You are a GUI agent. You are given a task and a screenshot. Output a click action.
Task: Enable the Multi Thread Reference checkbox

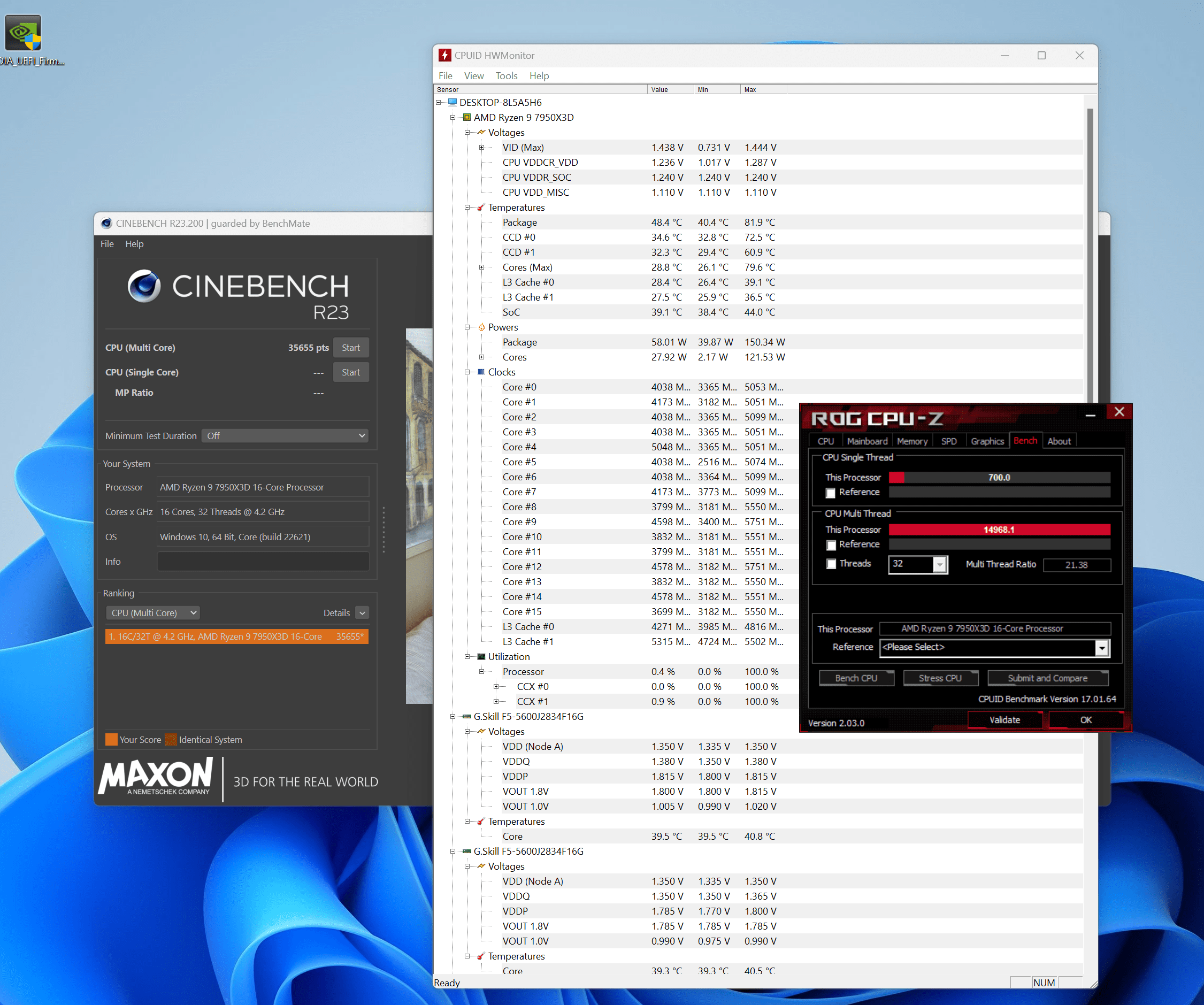(x=831, y=545)
